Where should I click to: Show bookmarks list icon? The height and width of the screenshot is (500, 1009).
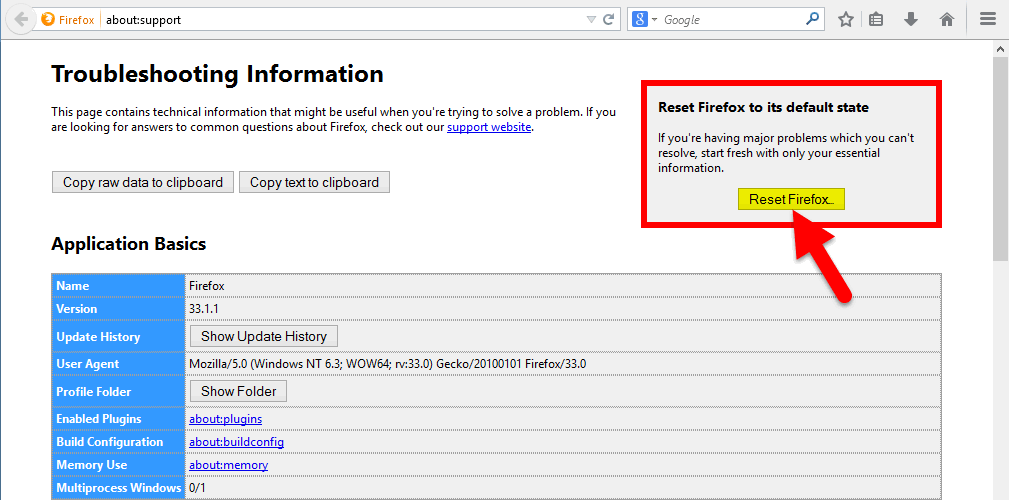[x=876, y=19]
